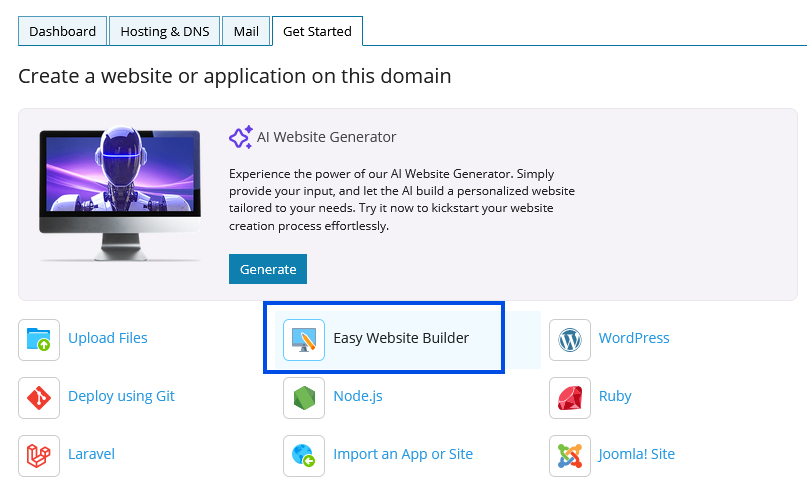Viewport: 807px width, 490px height.
Task: Click the Import an App or Site globe icon
Action: click(x=304, y=456)
